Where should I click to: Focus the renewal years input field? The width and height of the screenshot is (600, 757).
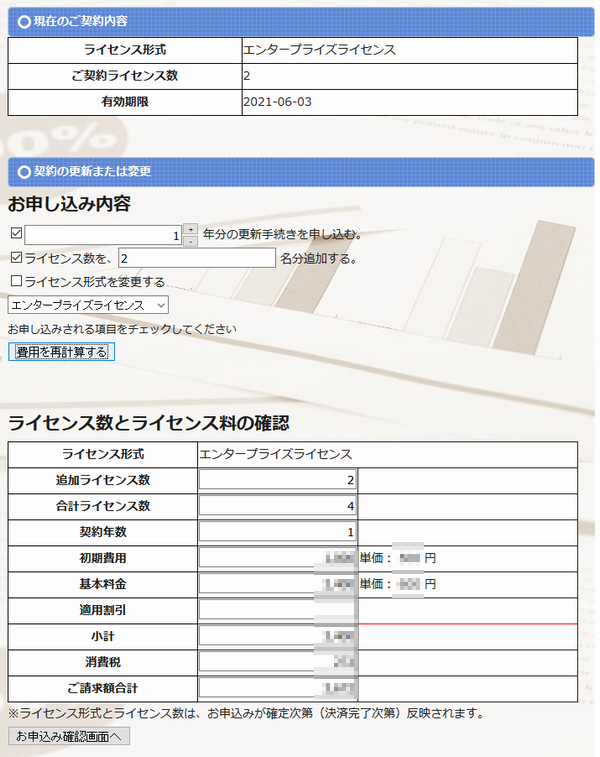tap(103, 235)
